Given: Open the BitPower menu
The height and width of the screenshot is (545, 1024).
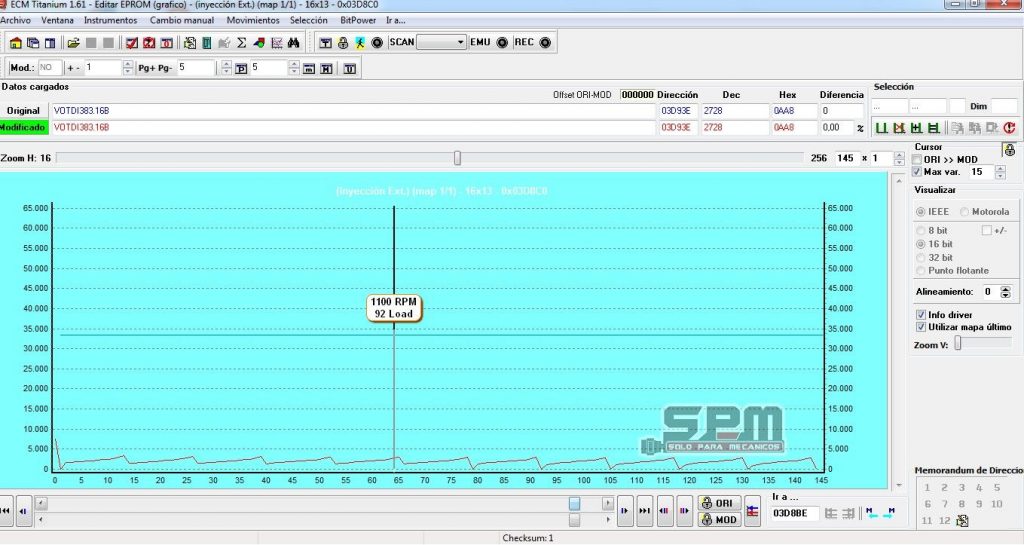Looking at the screenshot, I should click(358, 20).
